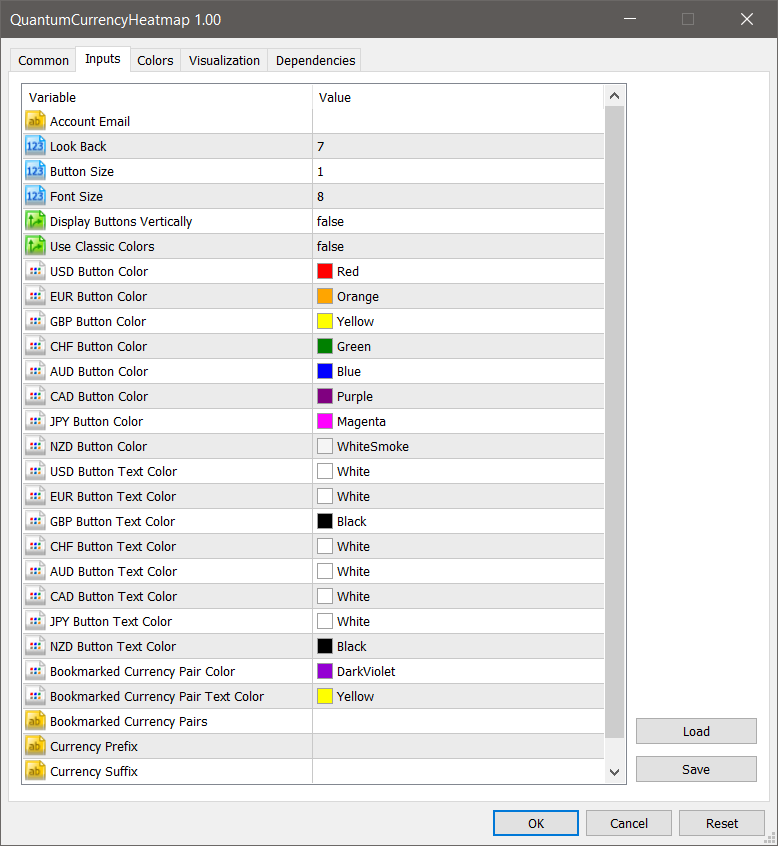Open the EUR Button Color Orange value
Screen dimensions: 778x846
[x=357, y=296]
